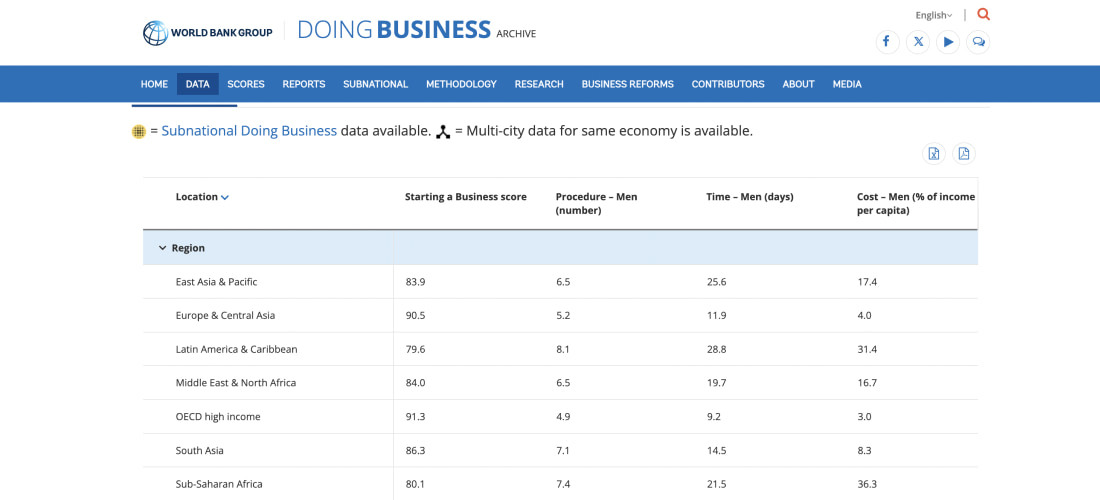
Task: Click East Asia & Pacific score 83.9
Action: pos(415,282)
